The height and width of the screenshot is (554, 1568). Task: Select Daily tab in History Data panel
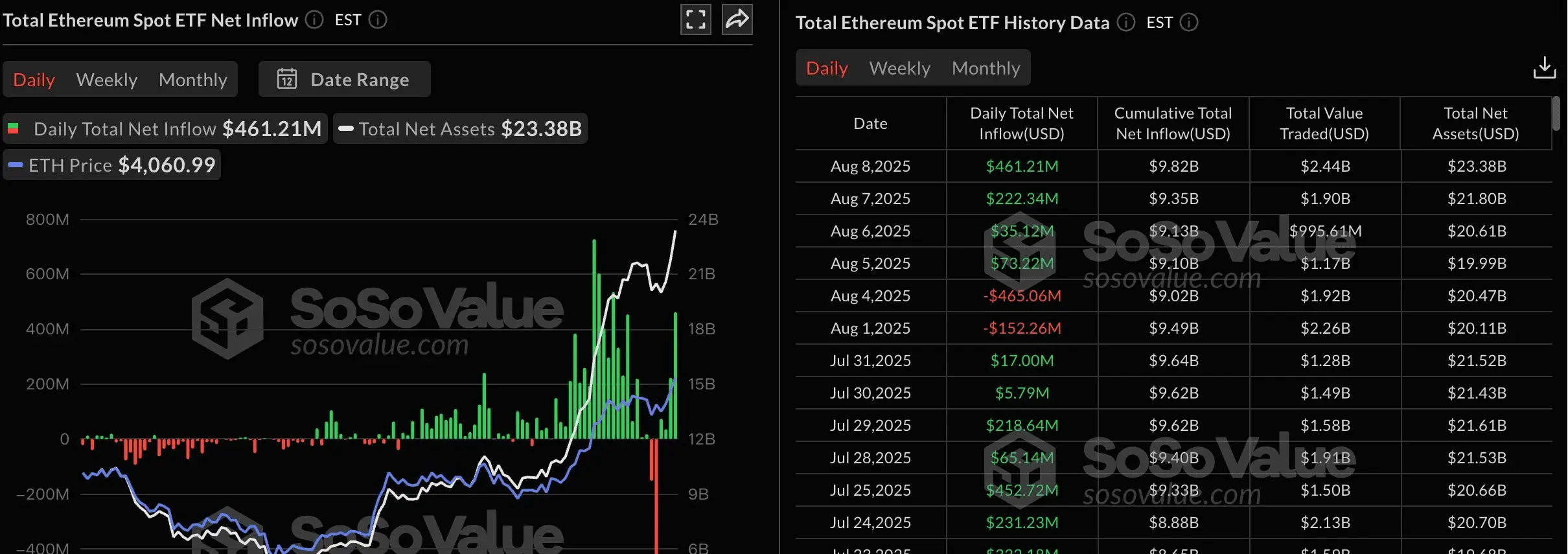click(x=827, y=68)
